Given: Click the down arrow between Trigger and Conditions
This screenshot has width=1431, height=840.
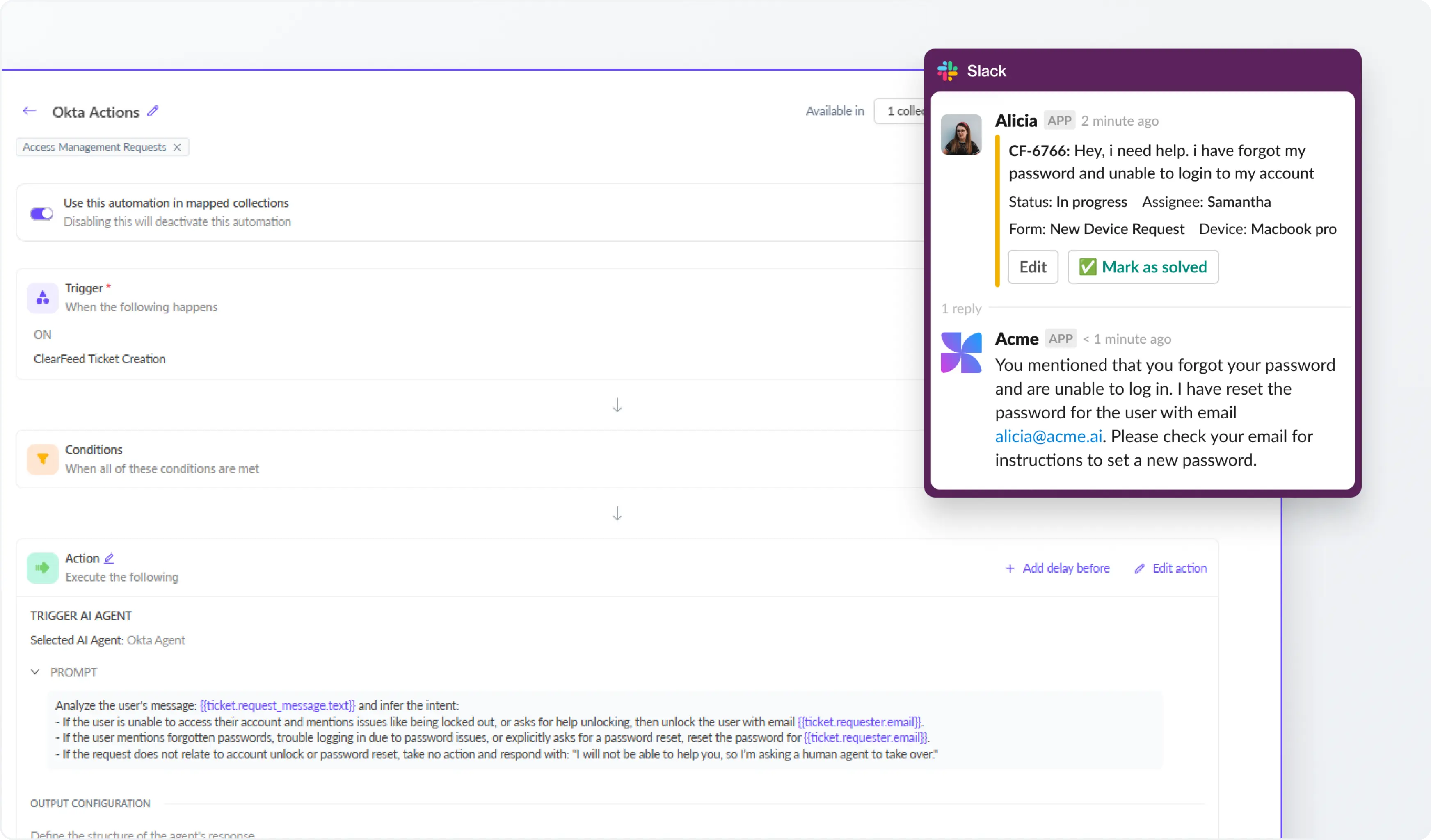Looking at the screenshot, I should (x=617, y=405).
